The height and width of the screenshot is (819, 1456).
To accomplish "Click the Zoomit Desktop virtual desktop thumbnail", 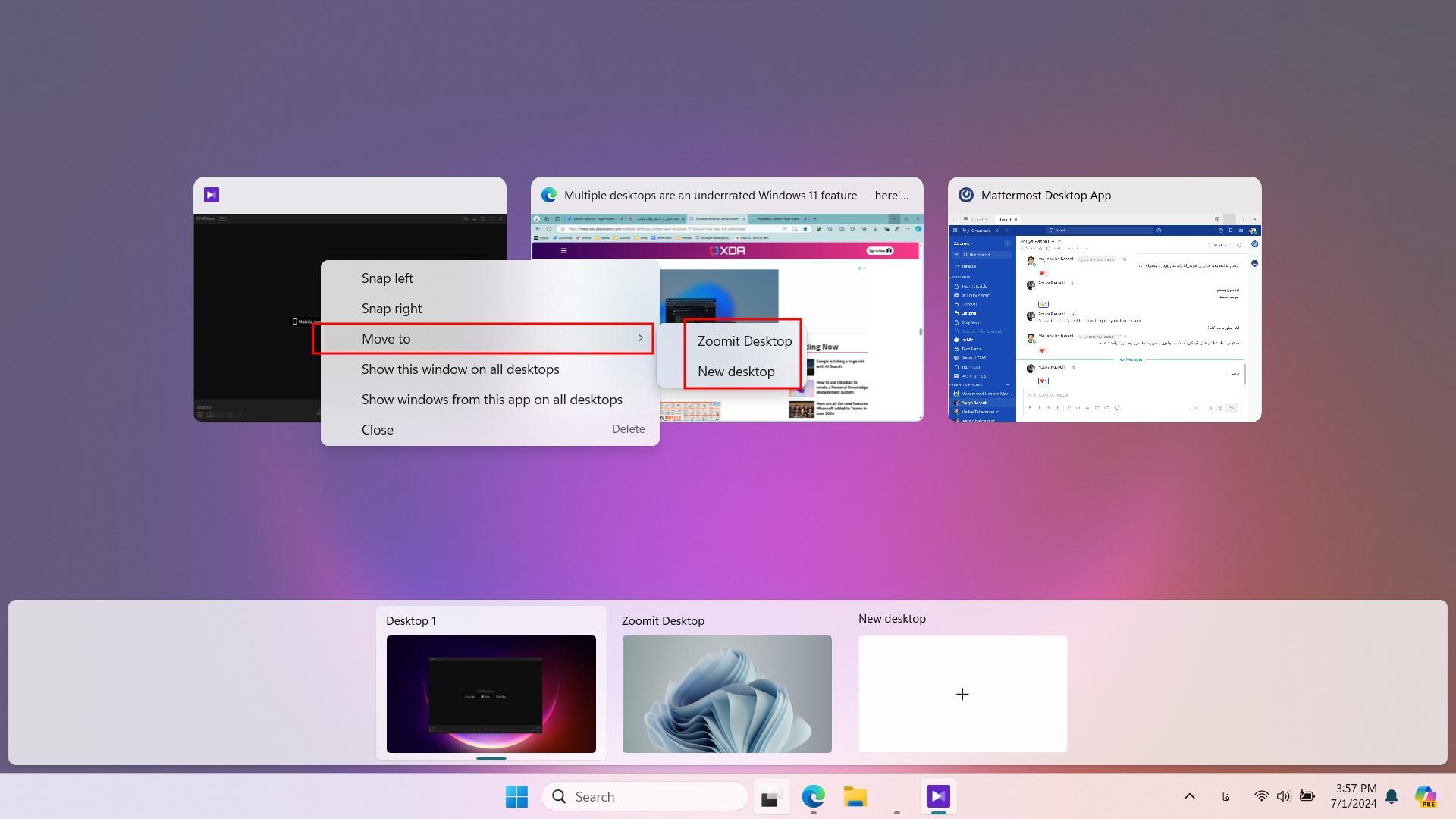I will click(727, 694).
